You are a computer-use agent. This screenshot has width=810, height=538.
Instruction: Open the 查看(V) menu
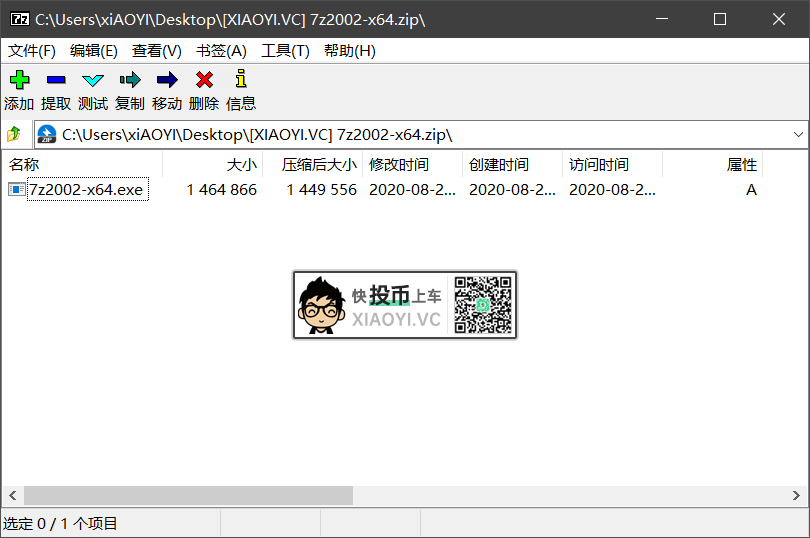pyautogui.click(x=157, y=51)
